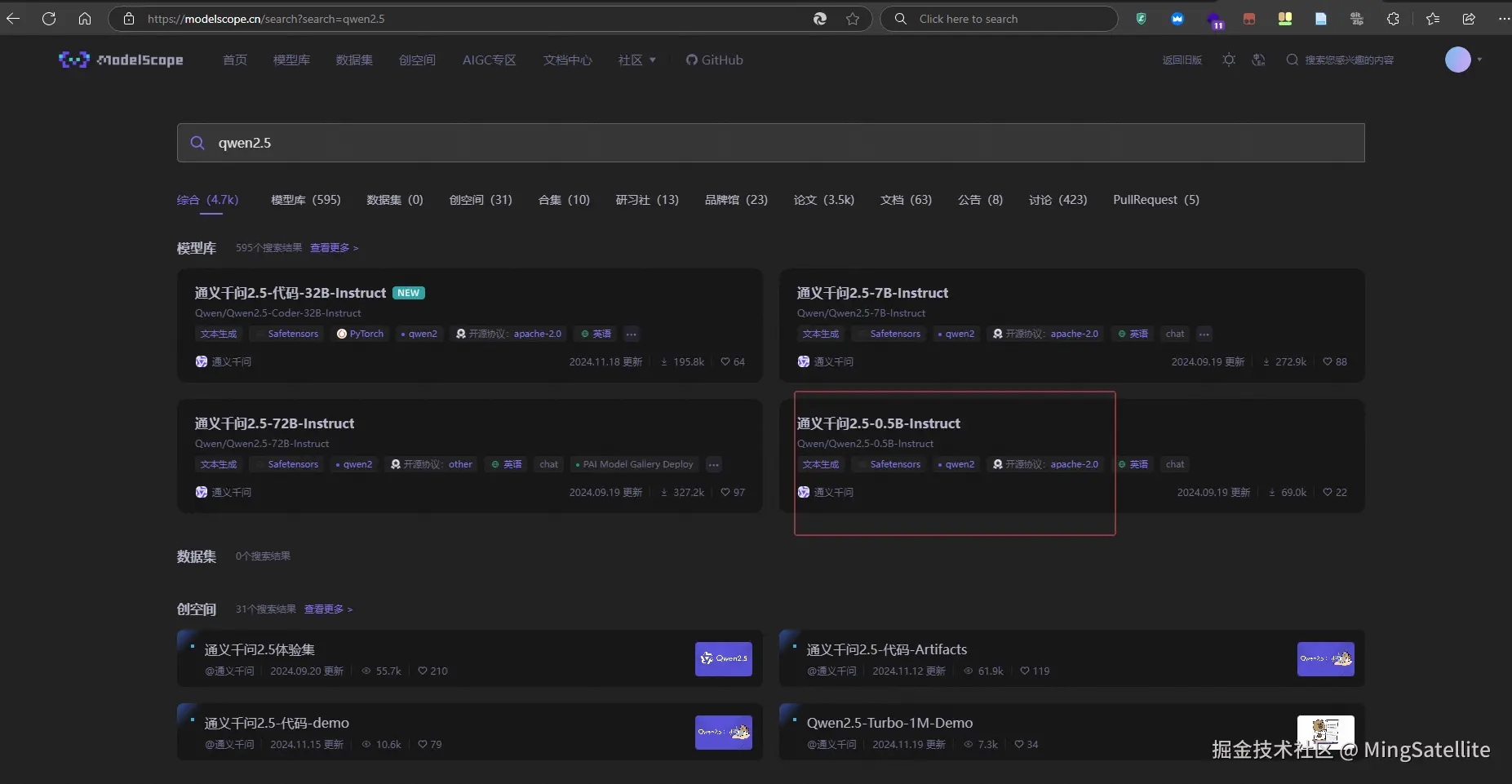Click the ModelScope header search box
Image resolution: width=1512 pixels, height=784 pixels.
coord(1341,60)
